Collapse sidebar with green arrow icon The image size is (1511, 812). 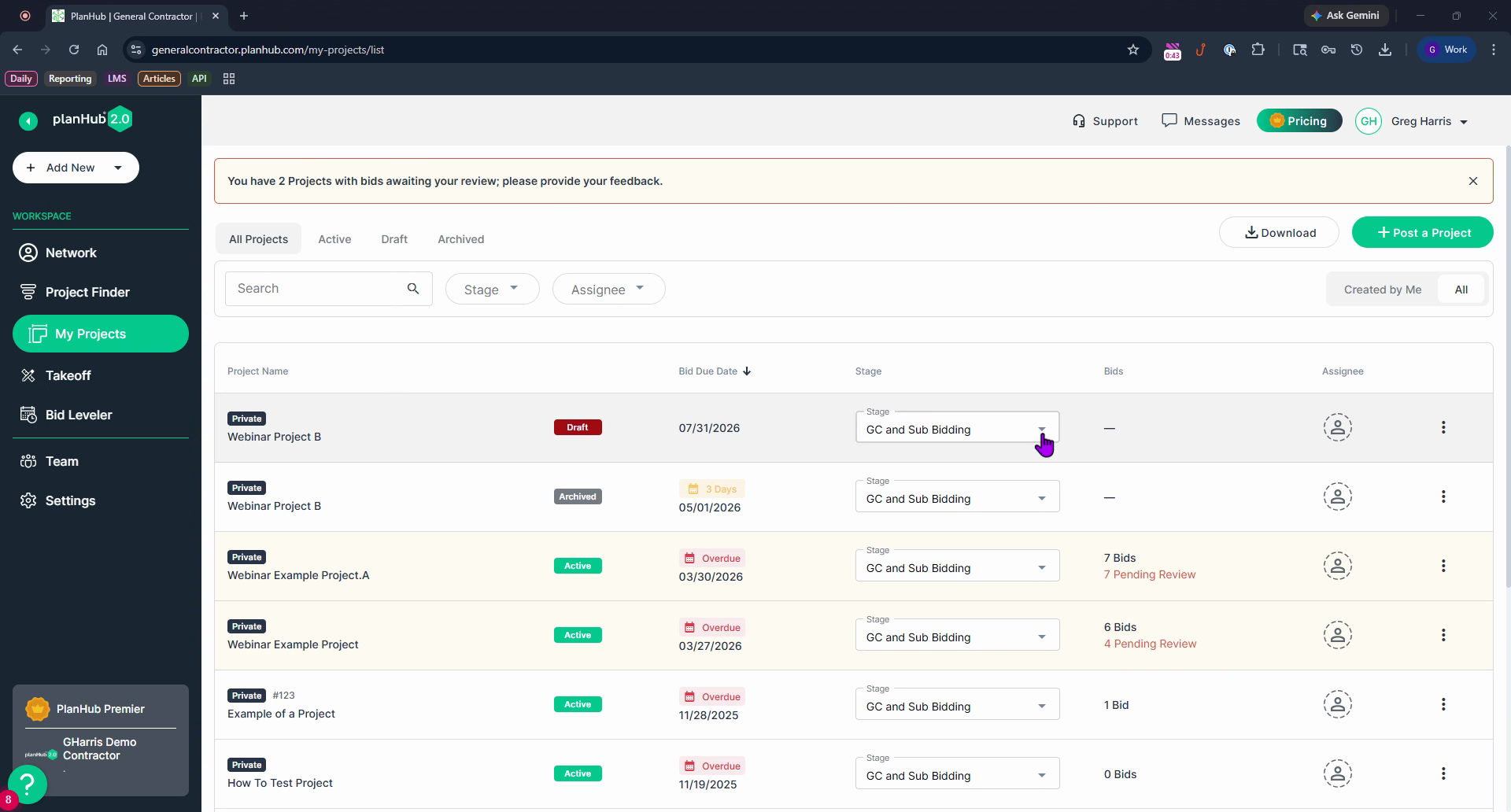[x=28, y=120]
